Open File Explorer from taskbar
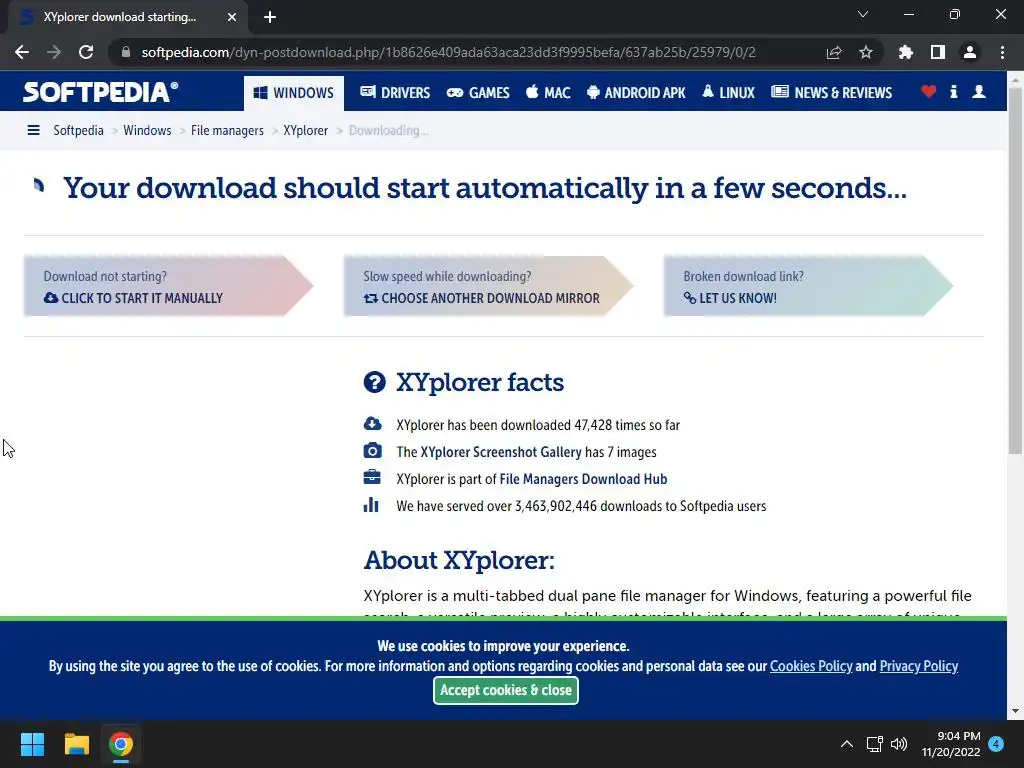This screenshot has width=1024, height=768. tap(76, 744)
